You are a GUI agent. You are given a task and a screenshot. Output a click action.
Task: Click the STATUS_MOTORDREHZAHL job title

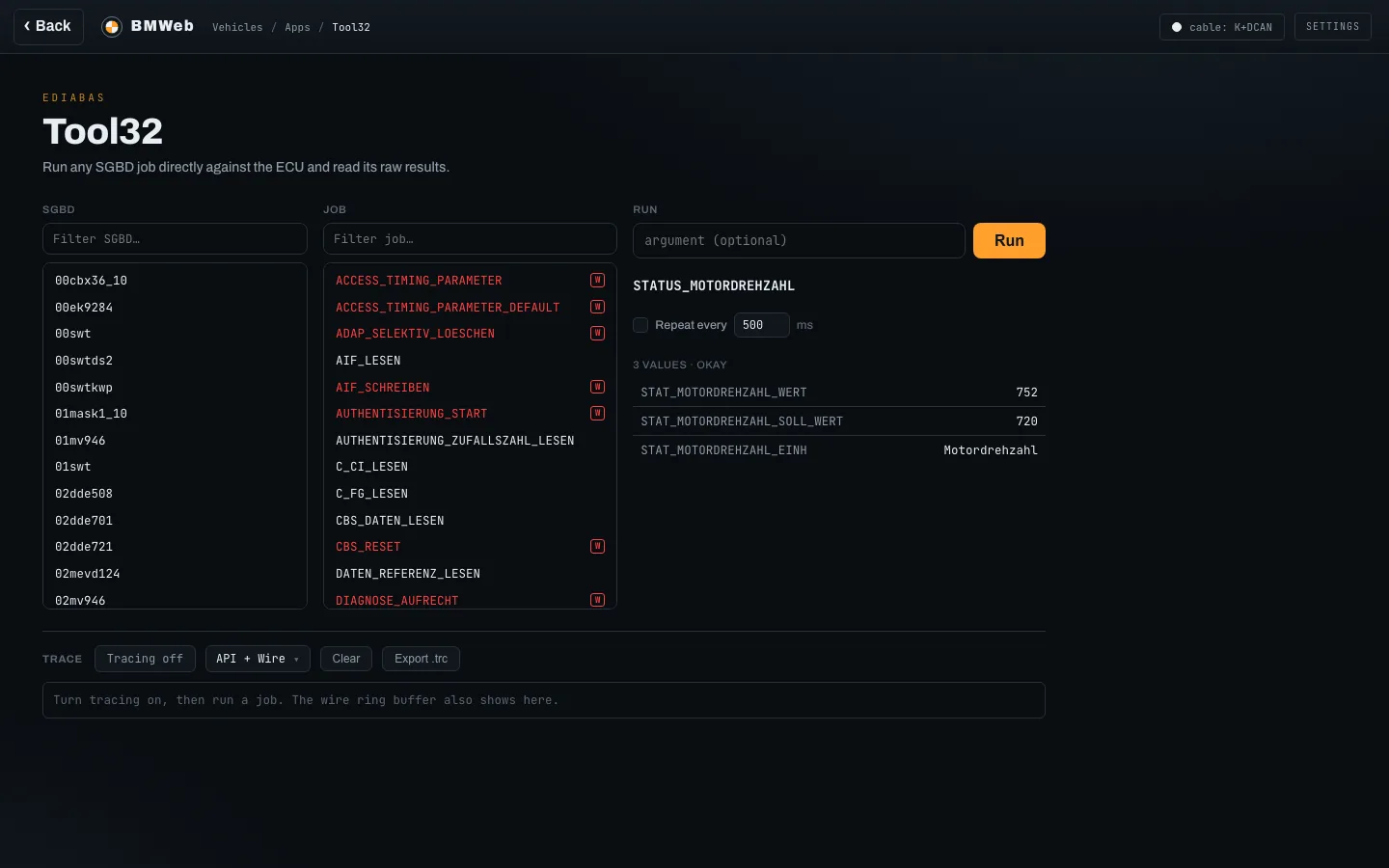pos(714,285)
